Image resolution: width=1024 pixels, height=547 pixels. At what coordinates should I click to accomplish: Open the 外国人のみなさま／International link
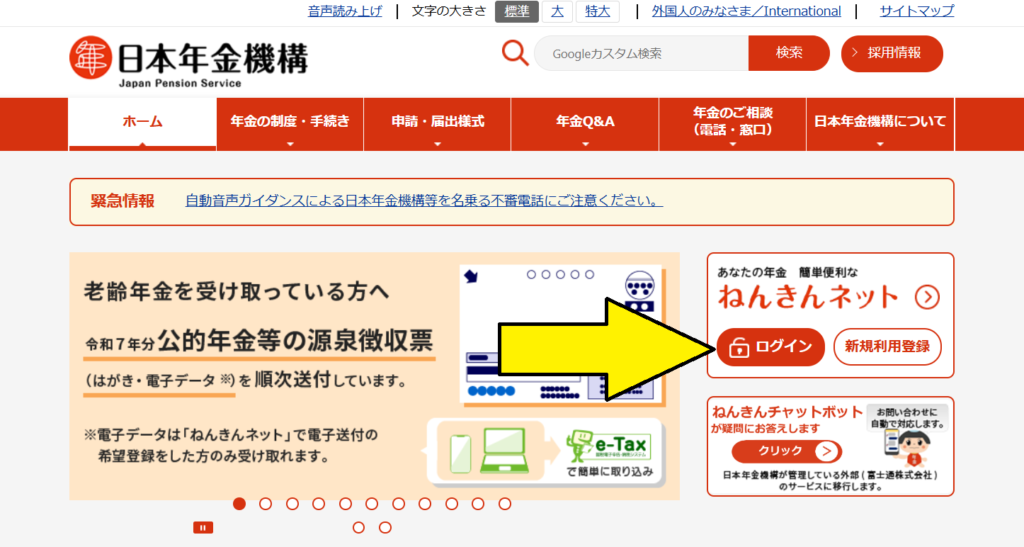[x=746, y=11]
